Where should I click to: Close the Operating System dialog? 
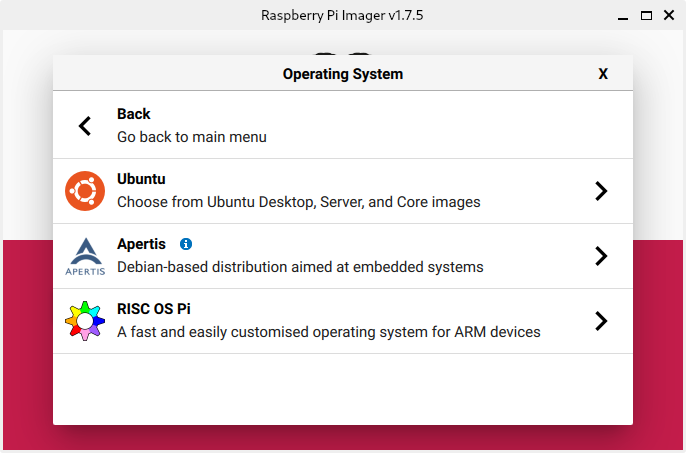603,74
